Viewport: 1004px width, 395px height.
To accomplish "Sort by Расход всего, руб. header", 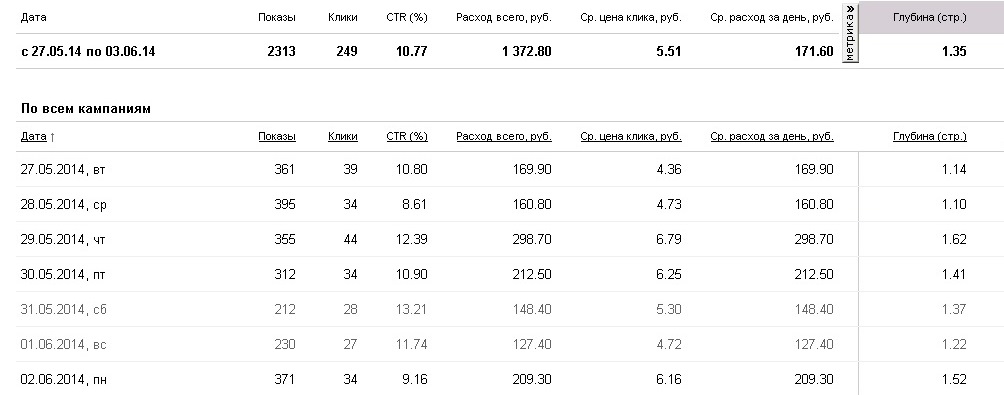I will (504, 136).
